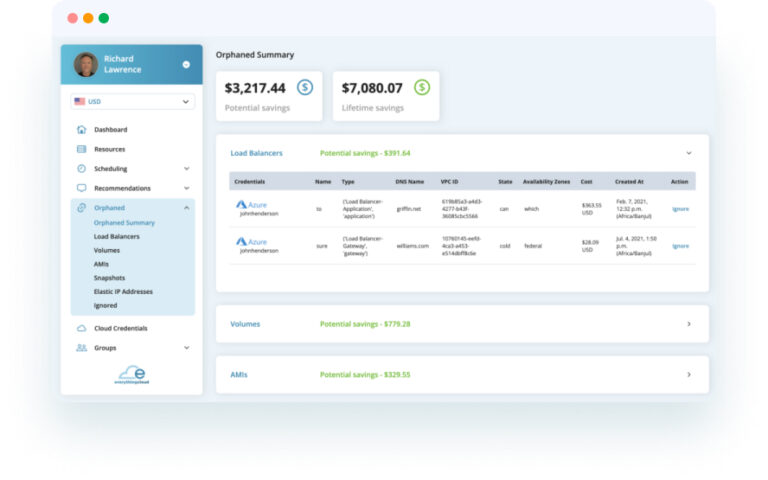The width and height of the screenshot is (768, 480).
Task: Open the user menu beside Richard Lawrence
Action: coord(186,65)
